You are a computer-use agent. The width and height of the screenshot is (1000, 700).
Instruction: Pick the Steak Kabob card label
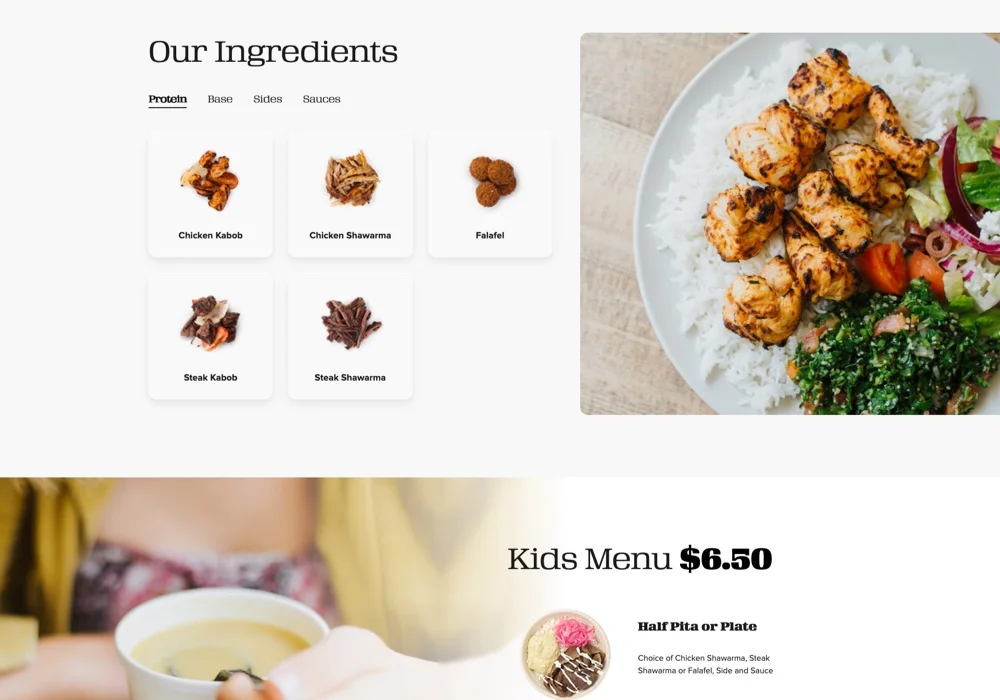[210, 377]
